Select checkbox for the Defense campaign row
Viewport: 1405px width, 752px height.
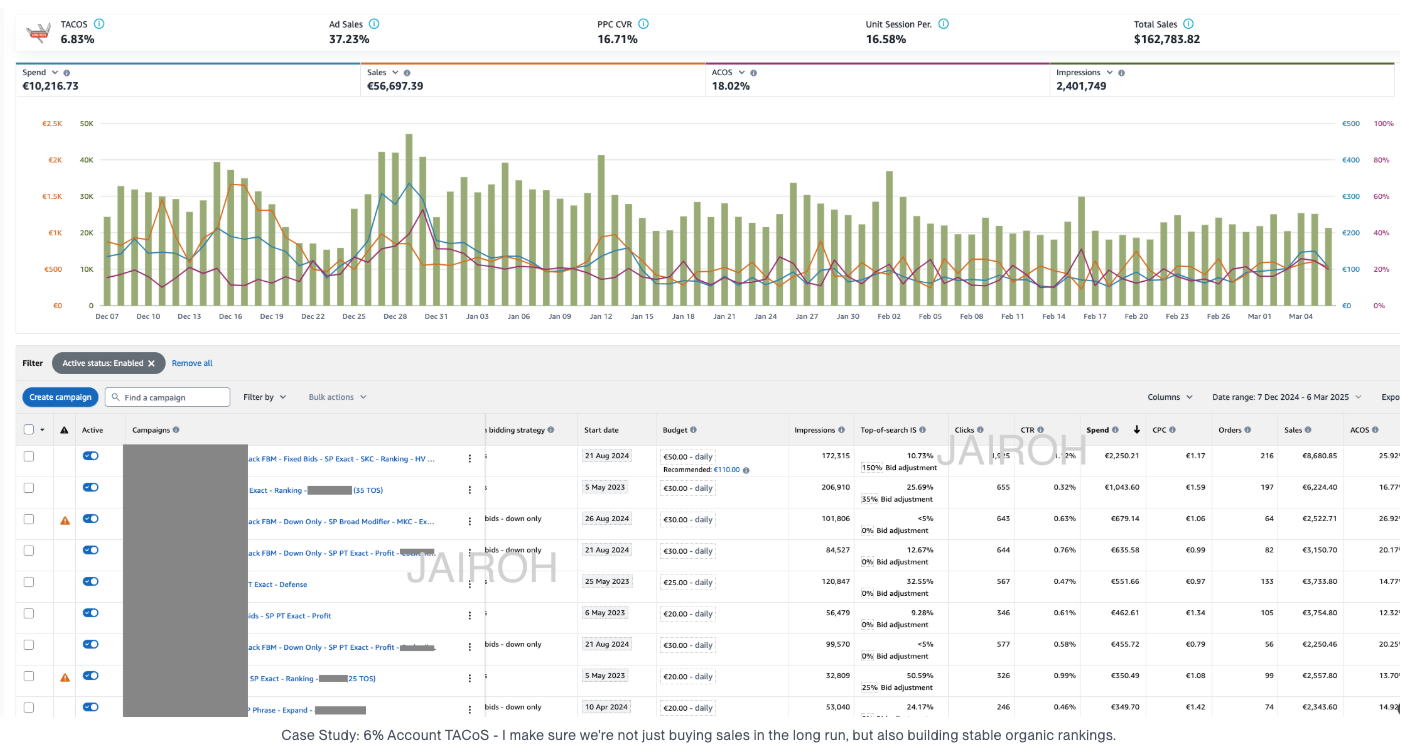pos(28,582)
